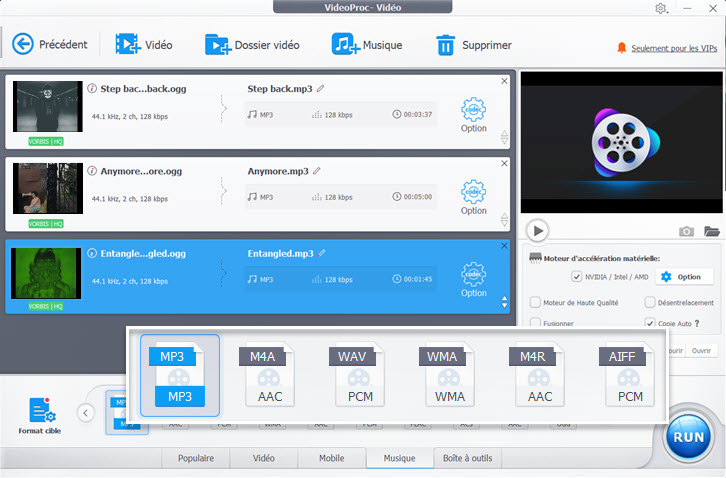Select the Step back thumbnail
This screenshot has height=478, width=726.
point(48,107)
